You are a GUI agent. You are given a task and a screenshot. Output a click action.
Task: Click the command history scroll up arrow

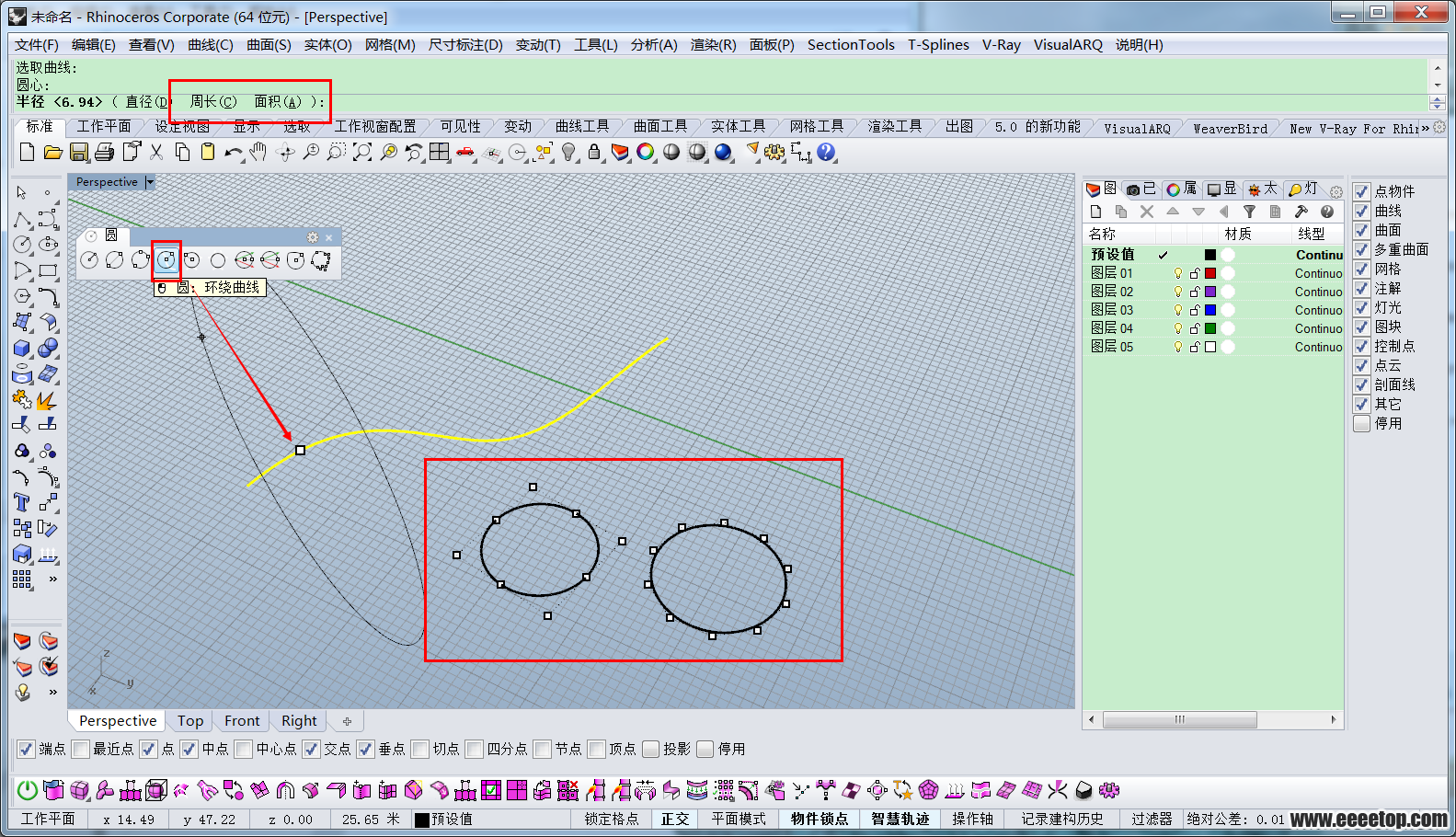(x=1438, y=68)
